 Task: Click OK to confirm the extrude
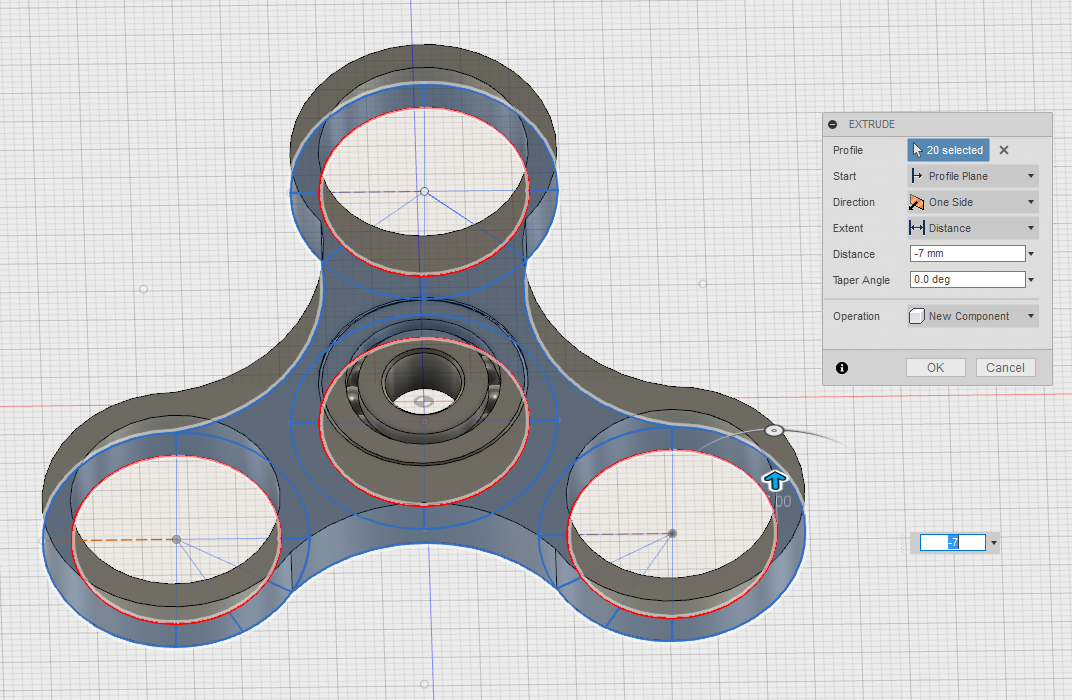tap(935, 367)
